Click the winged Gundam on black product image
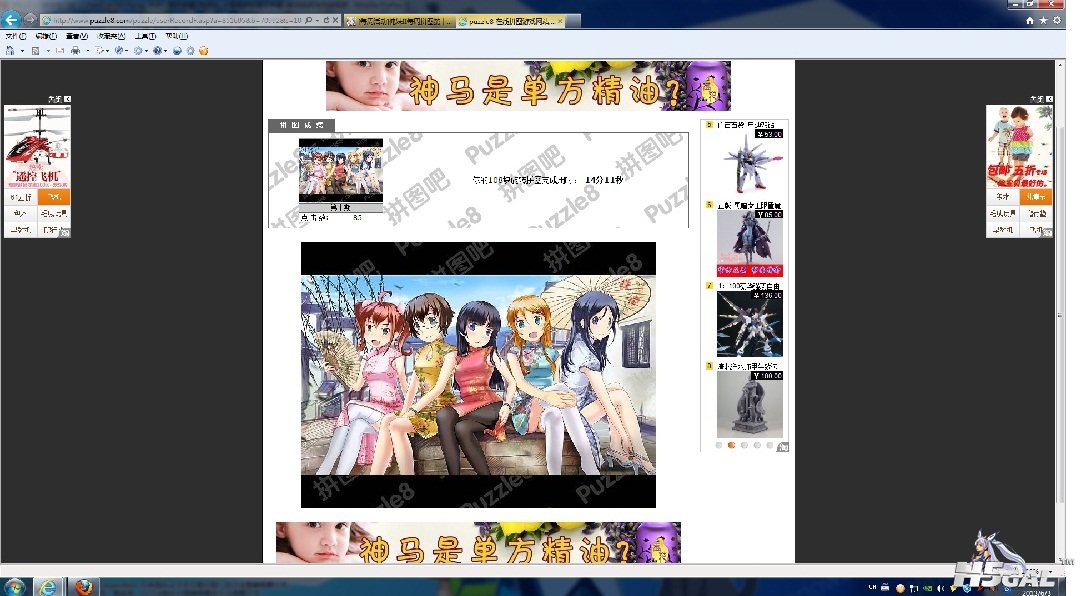1080x596 pixels. (749, 324)
